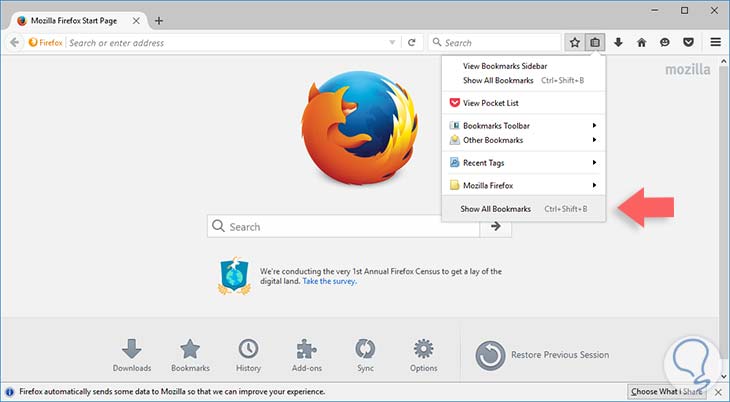Open address bar history dropdown arrow
This screenshot has width=730, height=402.
pyautogui.click(x=392, y=42)
